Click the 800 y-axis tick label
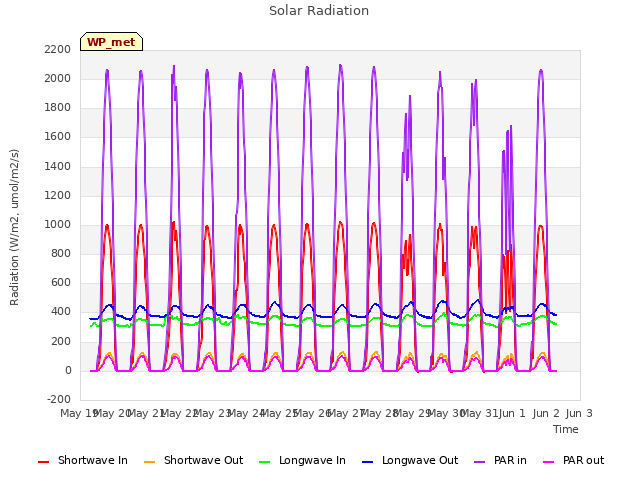The width and height of the screenshot is (640, 480). (x=61, y=254)
